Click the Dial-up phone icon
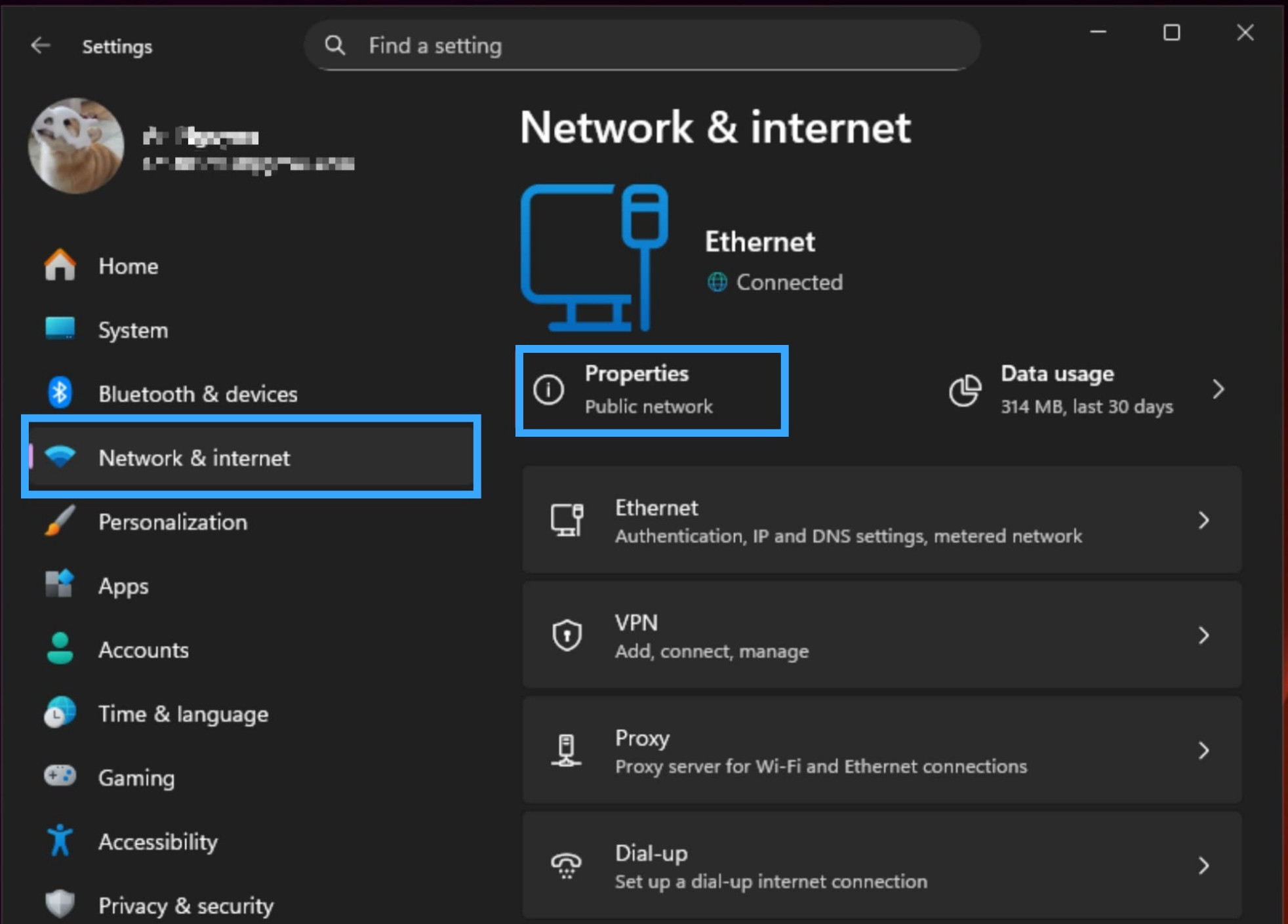The height and width of the screenshot is (924, 1288). coord(567,866)
